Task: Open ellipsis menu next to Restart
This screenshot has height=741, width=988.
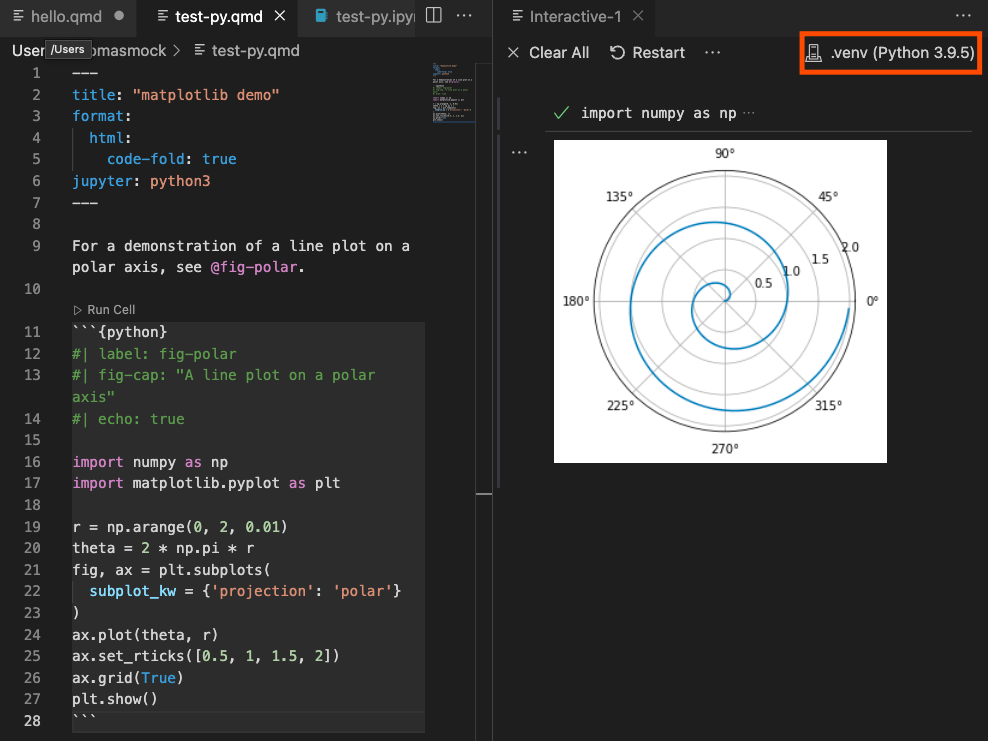Action: 713,53
